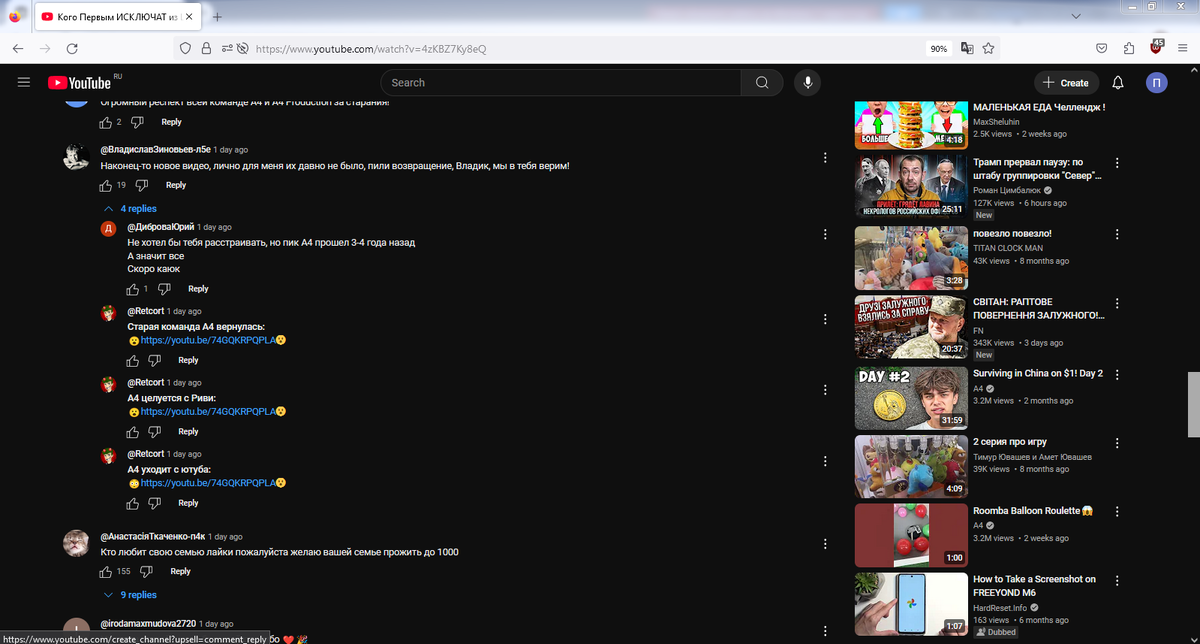This screenshot has width=1200, height=644.
Task: Dislike the reply by @ДиброваЮрий
Action: pos(164,289)
